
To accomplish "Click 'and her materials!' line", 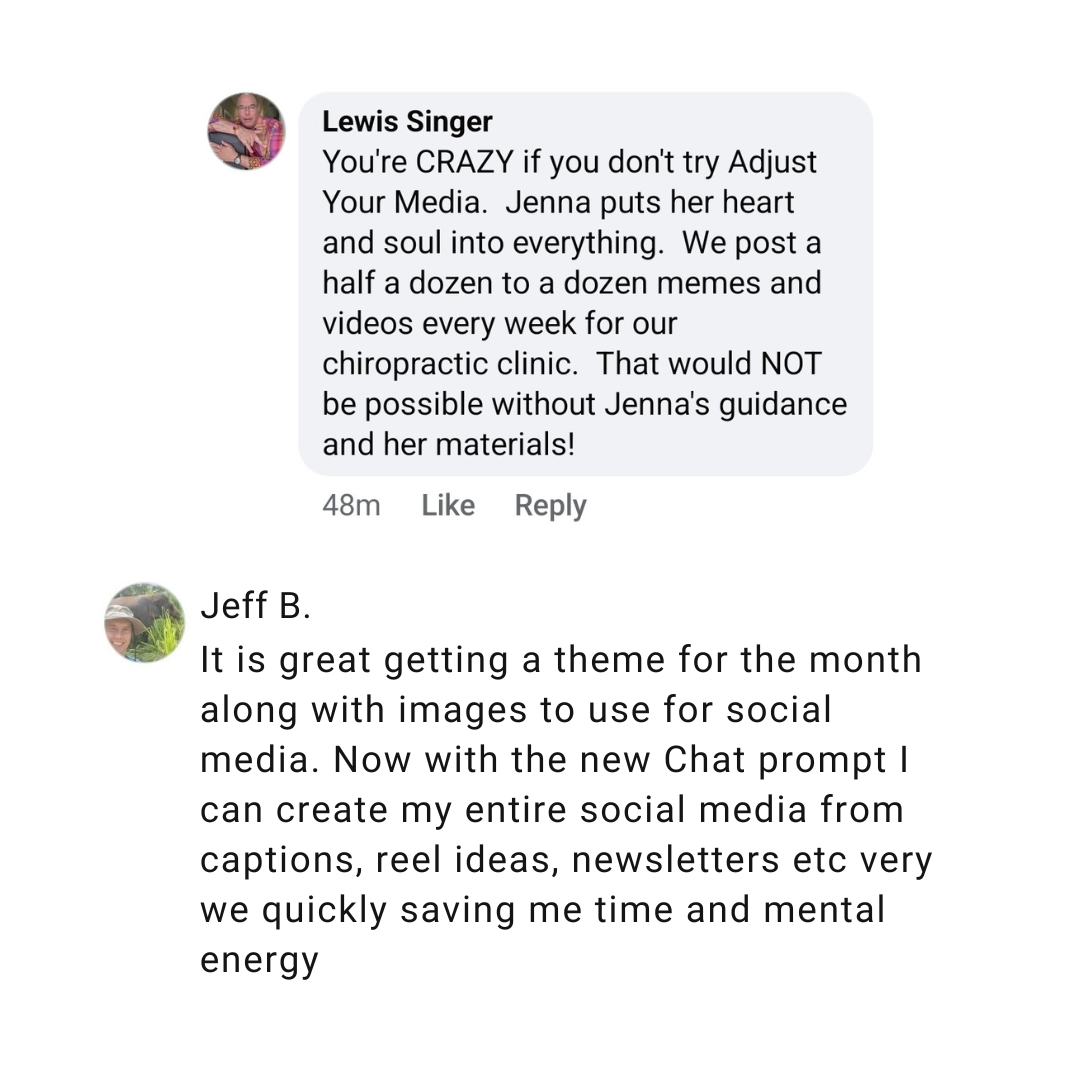I will click(x=448, y=444).
